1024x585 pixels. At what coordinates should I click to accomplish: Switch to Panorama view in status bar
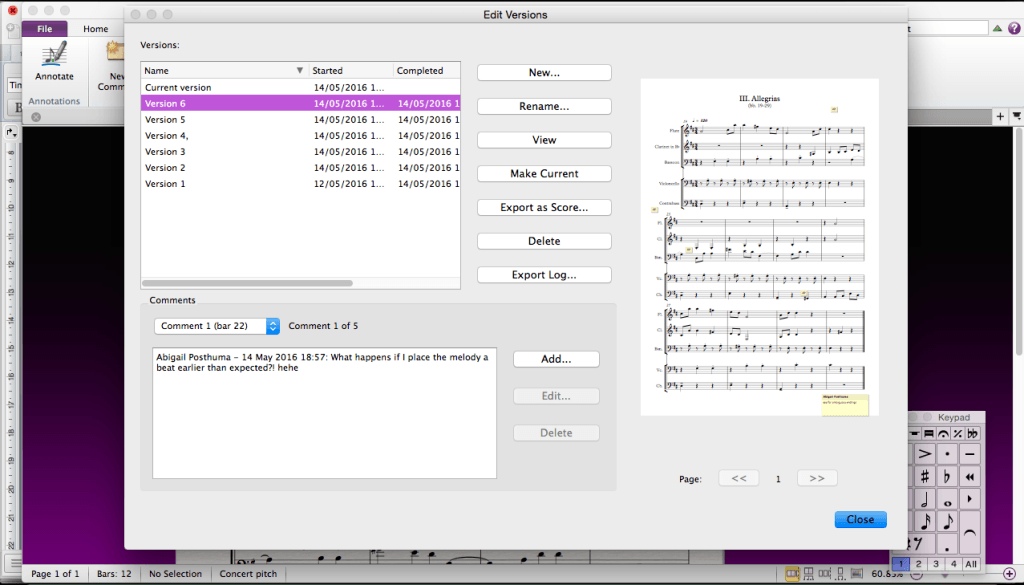point(857,574)
